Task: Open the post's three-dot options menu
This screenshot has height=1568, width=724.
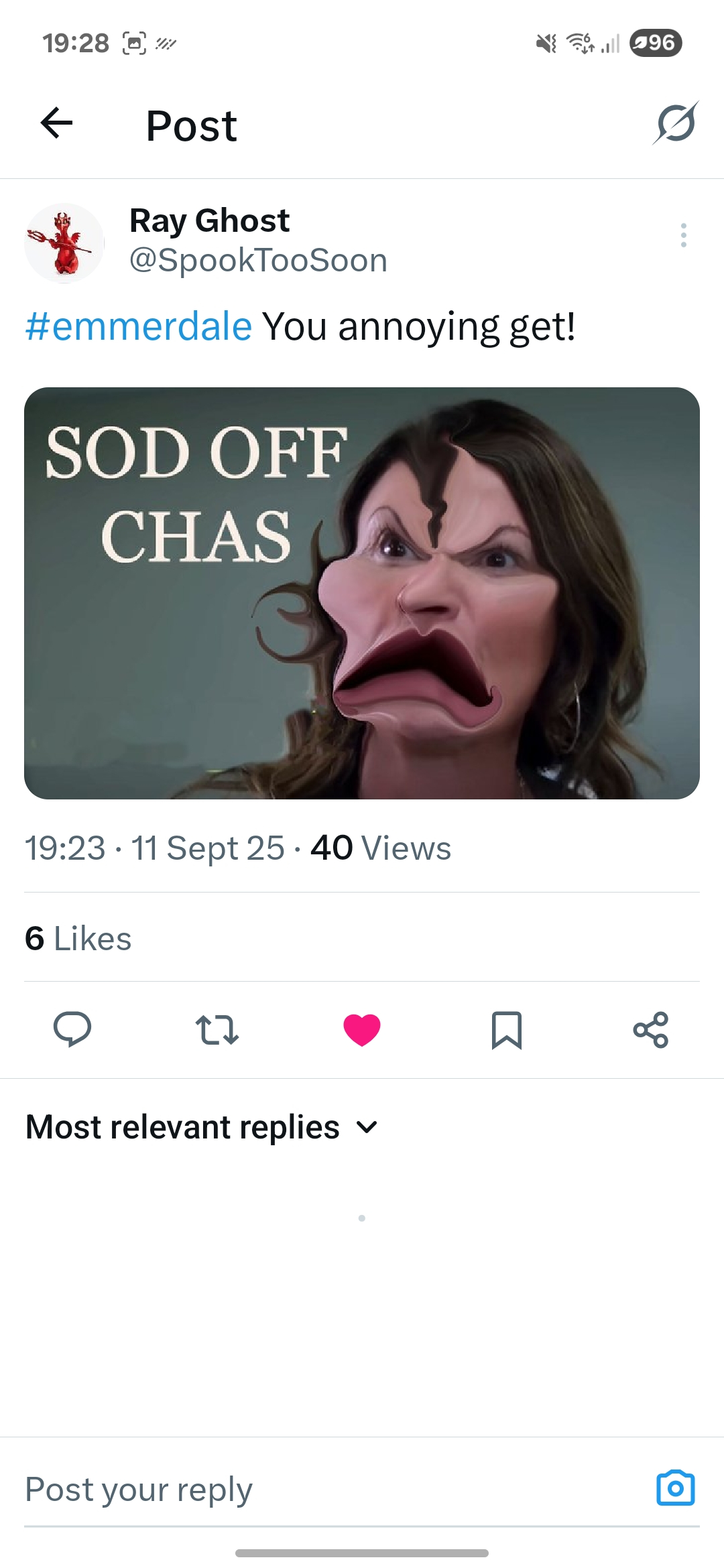Action: (x=683, y=235)
